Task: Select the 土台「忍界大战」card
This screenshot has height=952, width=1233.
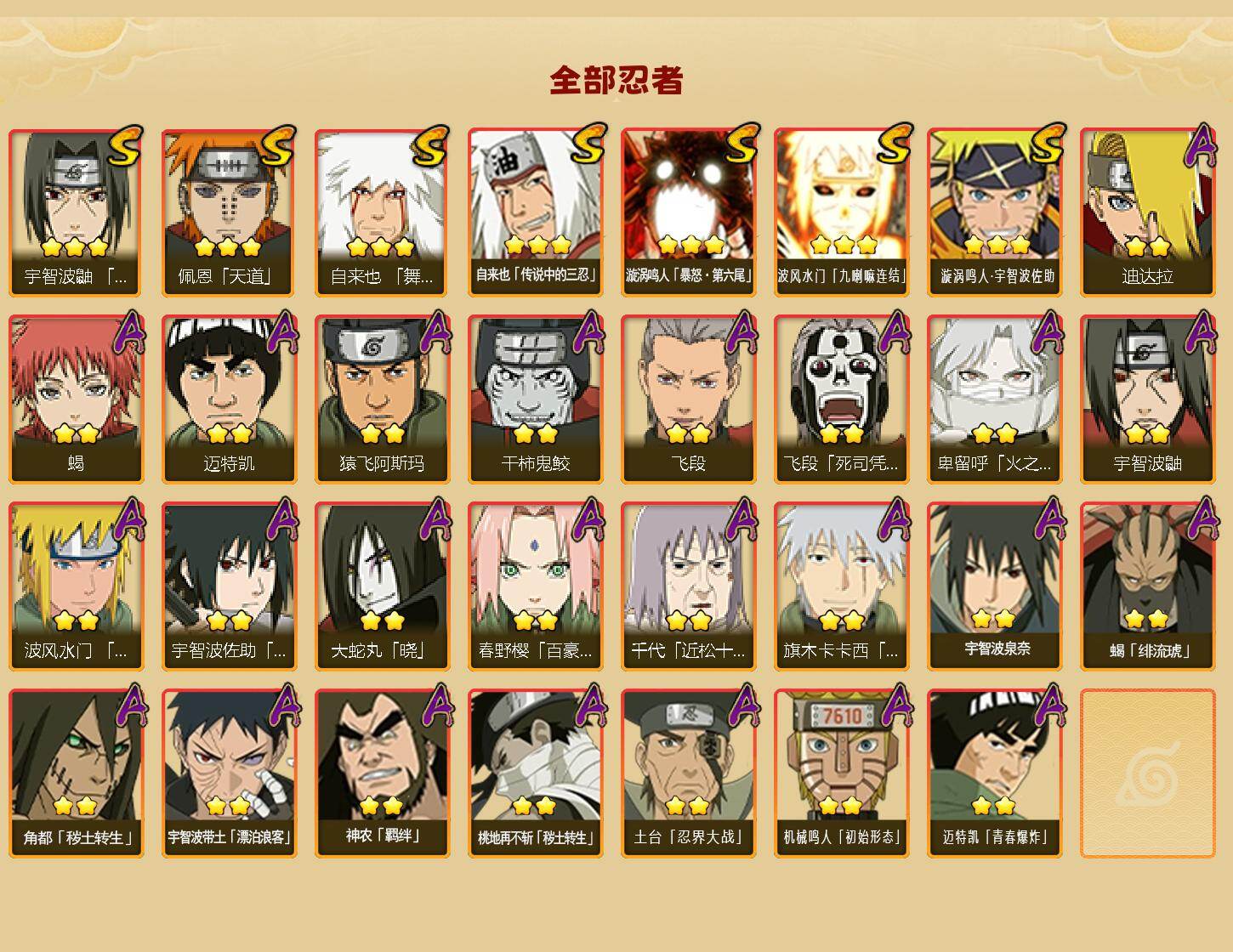Action: 689,773
